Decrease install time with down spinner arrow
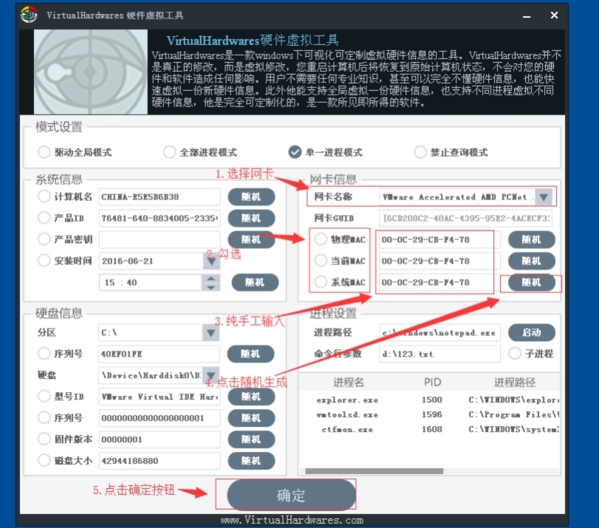 click(211, 287)
